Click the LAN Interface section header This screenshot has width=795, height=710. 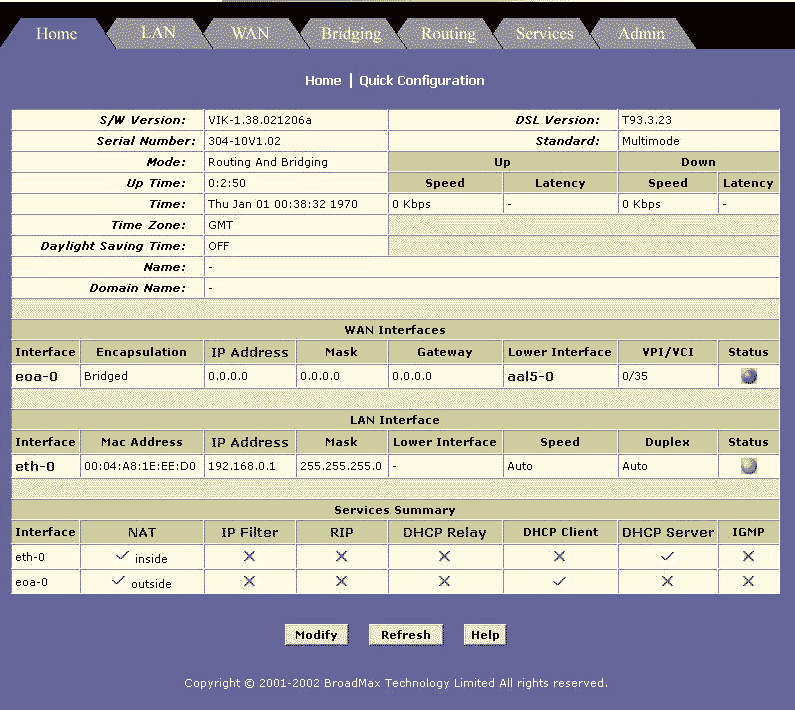[395, 420]
